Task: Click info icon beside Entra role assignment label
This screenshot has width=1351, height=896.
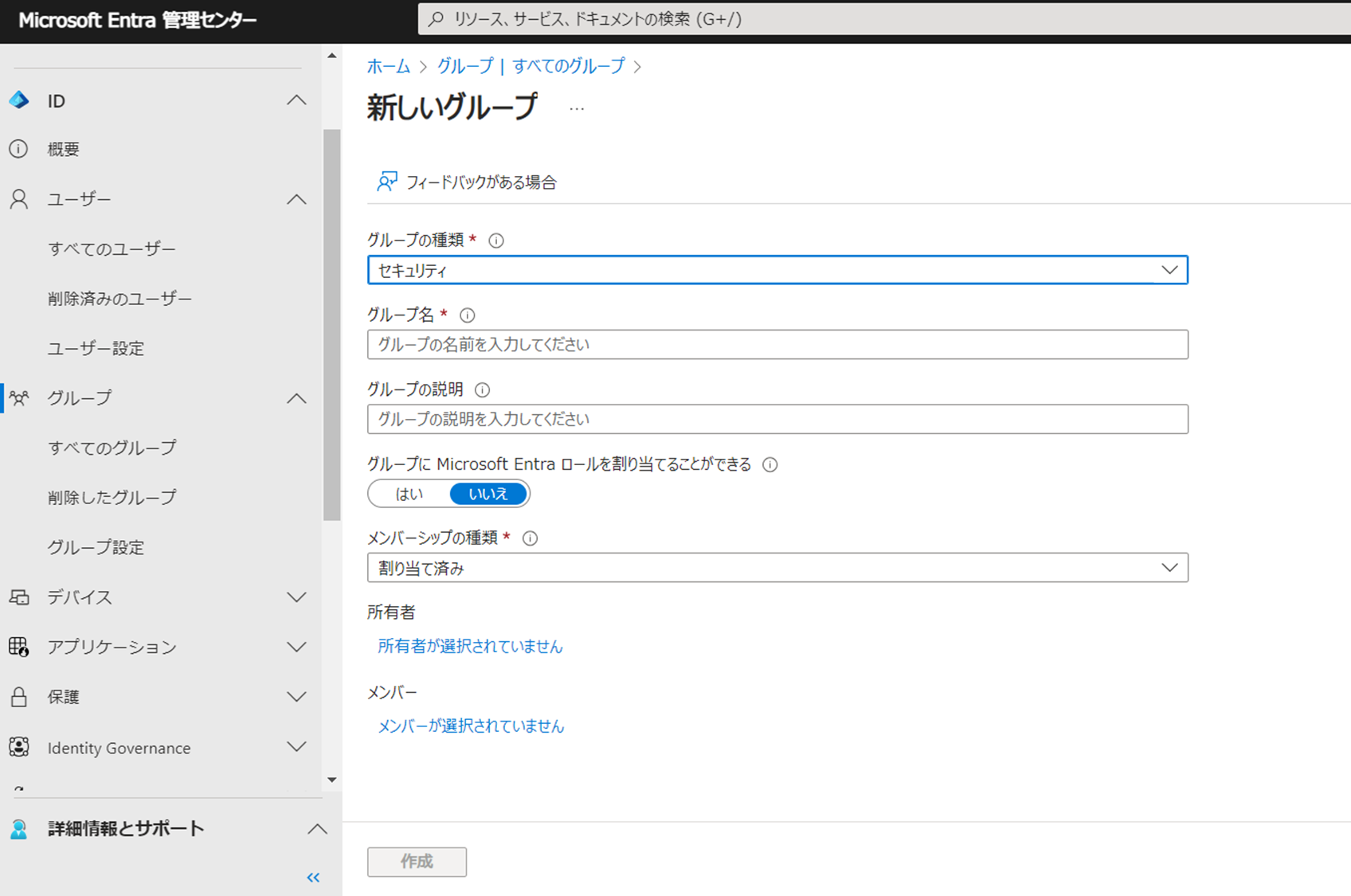Action: click(x=769, y=465)
